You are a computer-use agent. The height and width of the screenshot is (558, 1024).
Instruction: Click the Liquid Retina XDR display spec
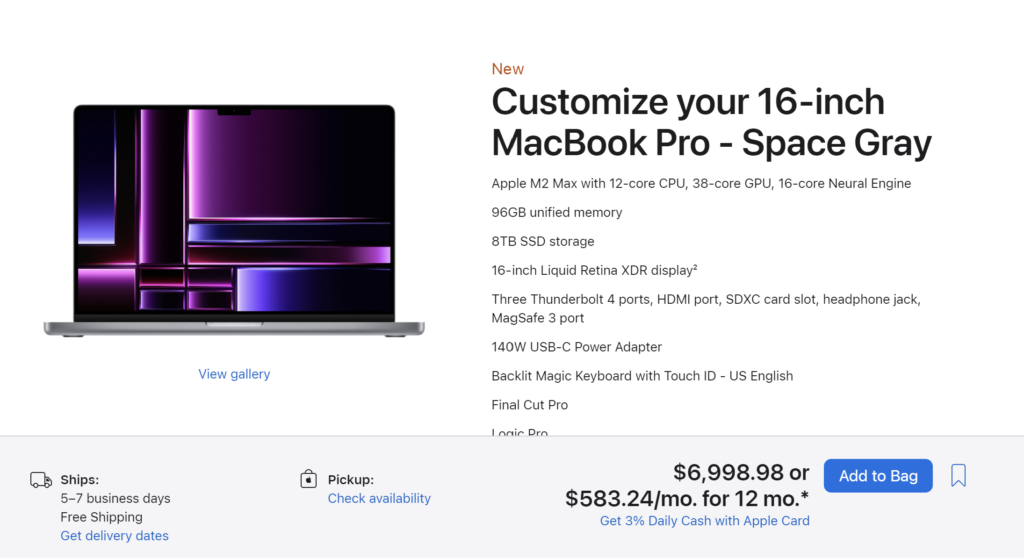click(x=594, y=270)
